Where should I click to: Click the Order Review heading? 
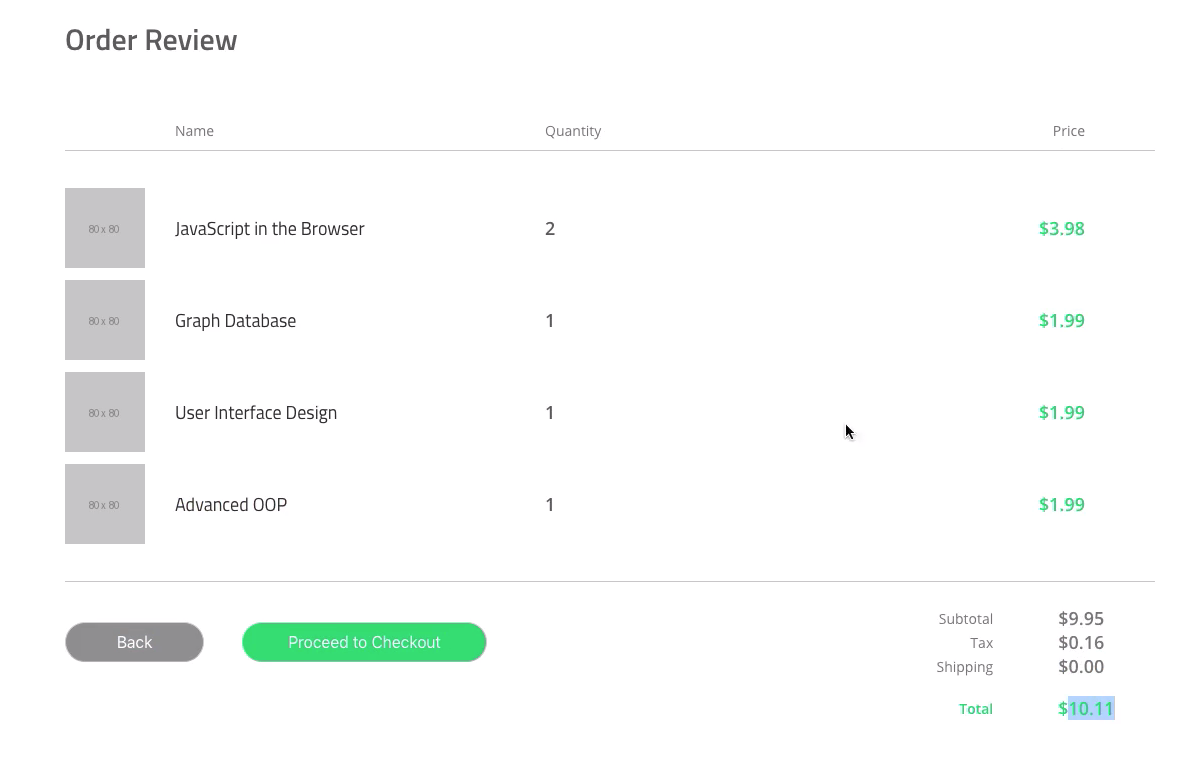click(151, 40)
